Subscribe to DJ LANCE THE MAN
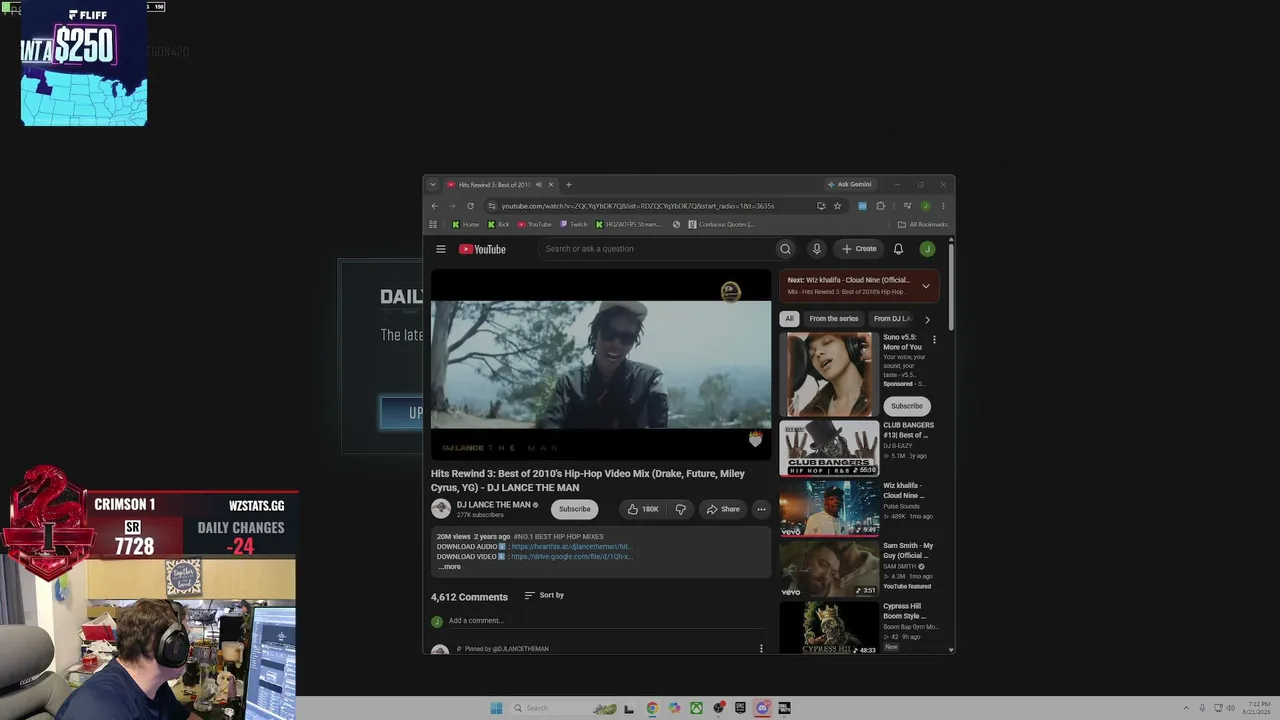Image resolution: width=1280 pixels, height=720 pixels. point(574,509)
